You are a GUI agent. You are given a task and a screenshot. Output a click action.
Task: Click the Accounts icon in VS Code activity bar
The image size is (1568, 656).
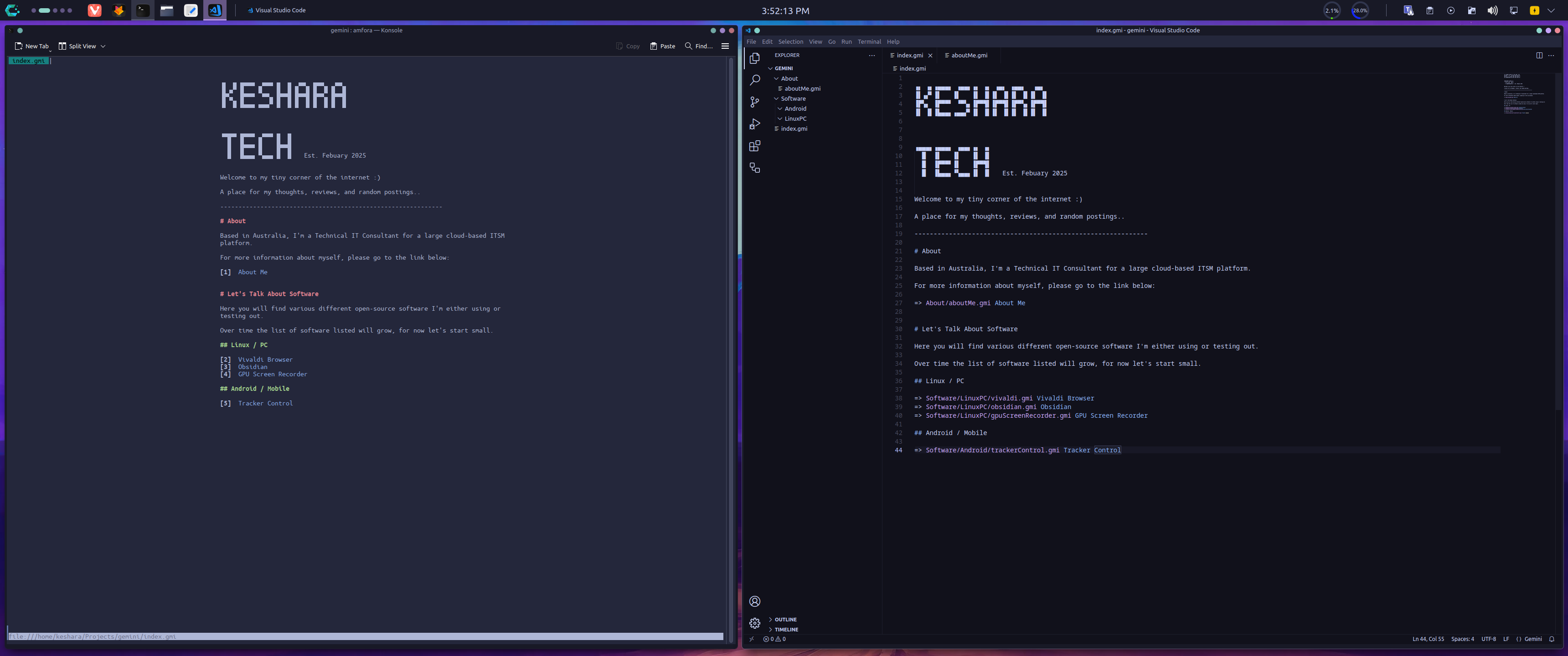click(755, 600)
